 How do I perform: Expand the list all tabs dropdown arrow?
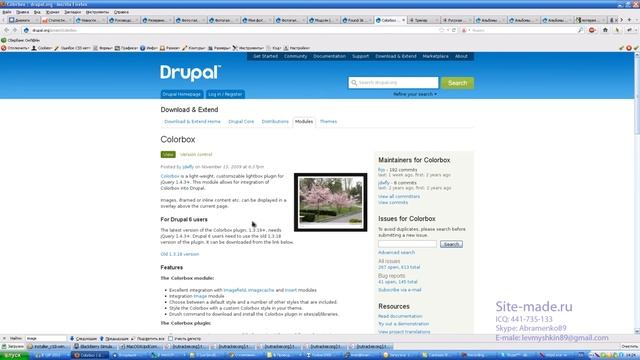point(636,20)
